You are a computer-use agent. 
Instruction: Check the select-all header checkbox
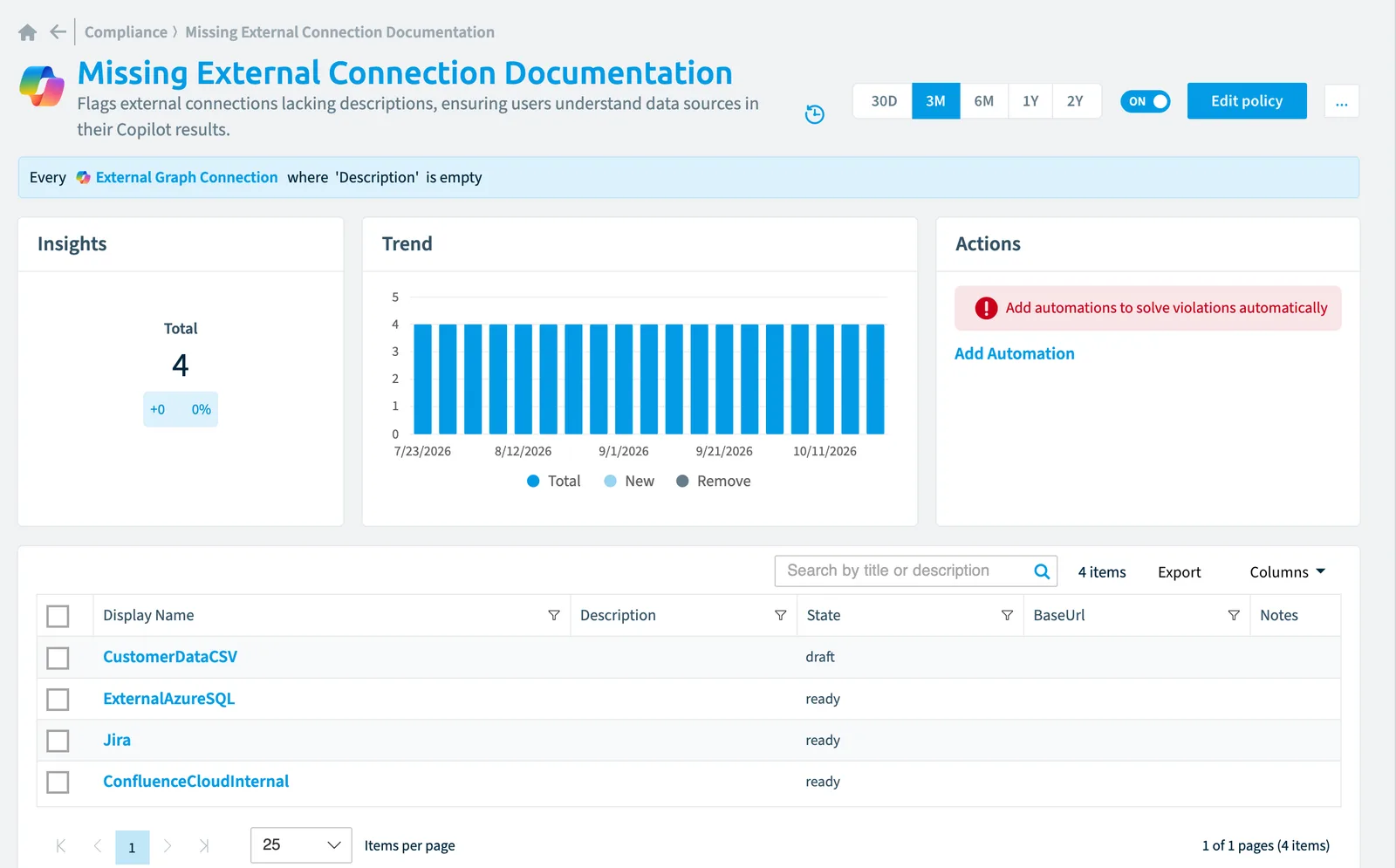(58, 616)
